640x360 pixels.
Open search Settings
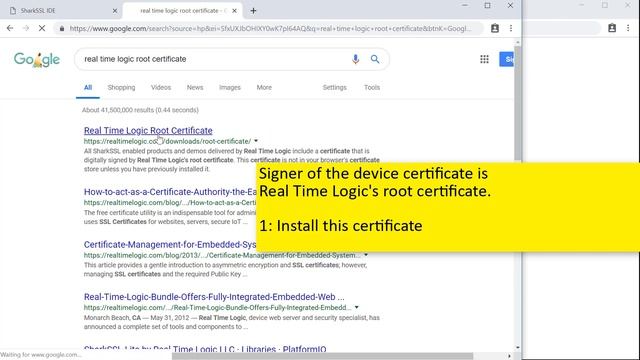coord(334,87)
